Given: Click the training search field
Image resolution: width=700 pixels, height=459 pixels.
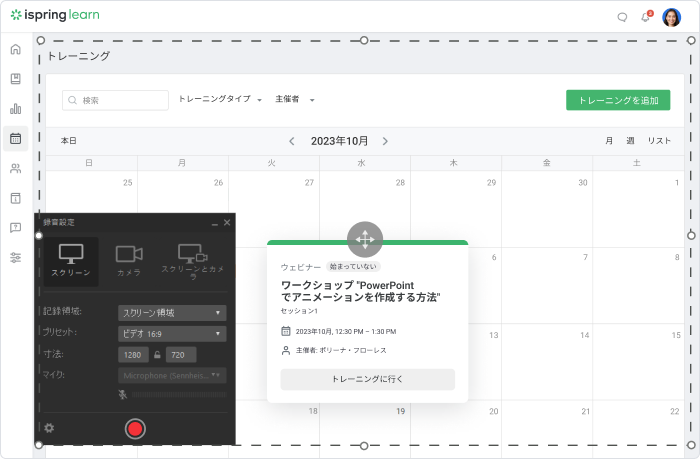Looking at the screenshot, I should 115,100.
